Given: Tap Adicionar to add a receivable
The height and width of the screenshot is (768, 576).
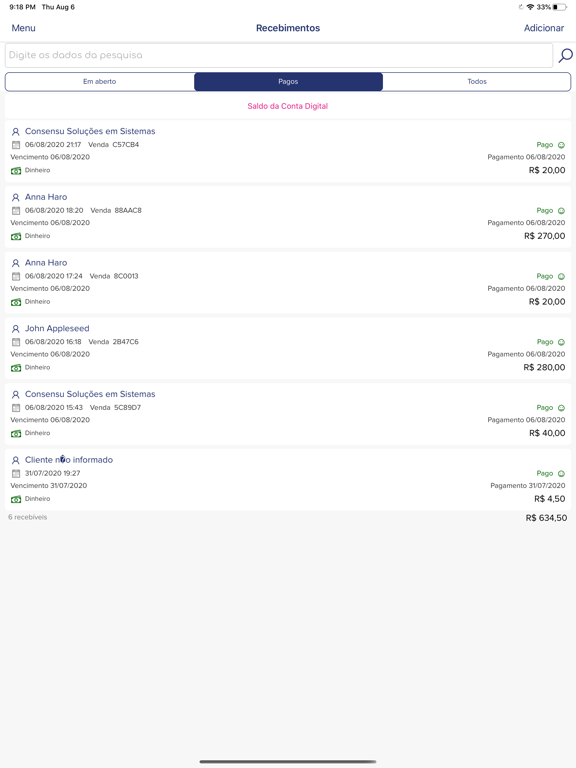Looking at the screenshot, I should coord(544,28).
